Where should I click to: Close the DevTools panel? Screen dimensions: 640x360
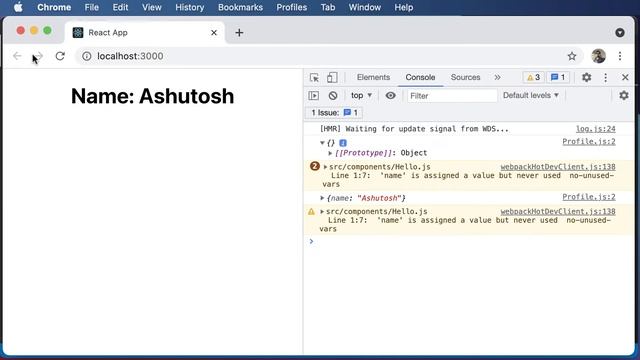pyautogui.click(x=625, y=78)
